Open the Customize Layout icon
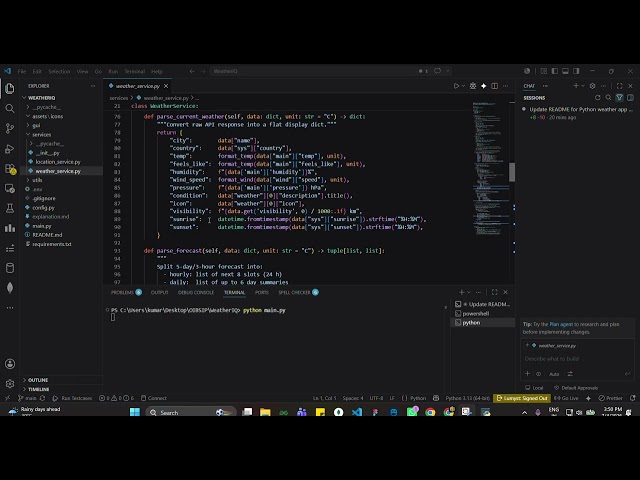Viewport: 640px width, 480px height. point(544,71)
